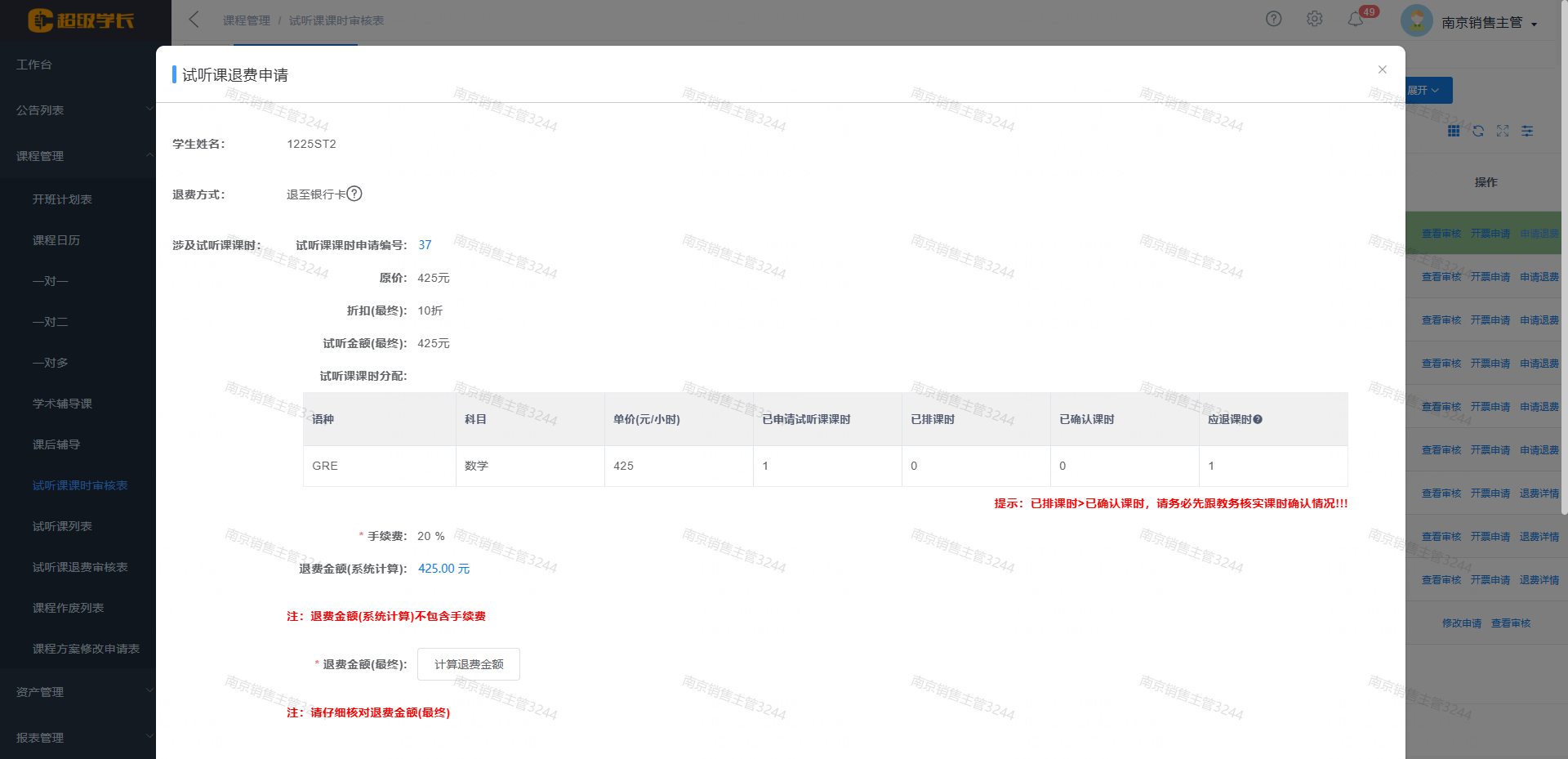
Task: Open the 南京销售主管 user dropdown
Action: coord(1488,23)
